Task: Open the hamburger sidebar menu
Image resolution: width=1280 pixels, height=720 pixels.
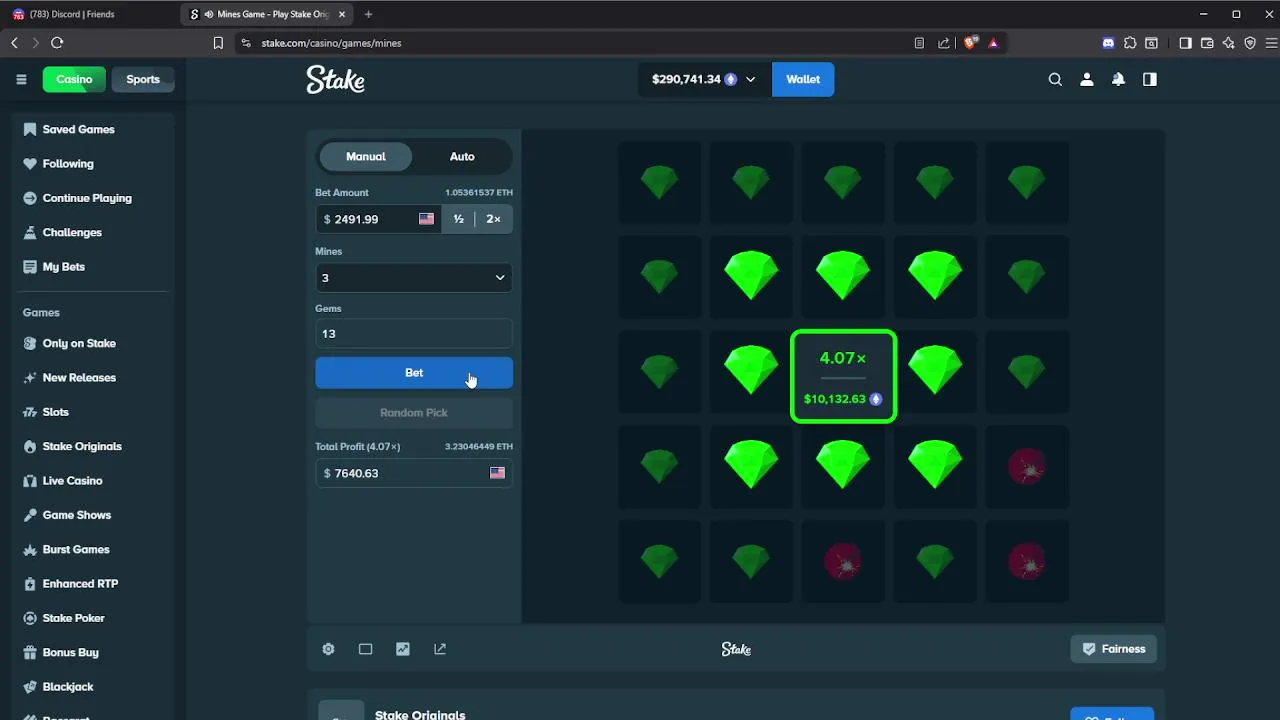Action: 21,79
